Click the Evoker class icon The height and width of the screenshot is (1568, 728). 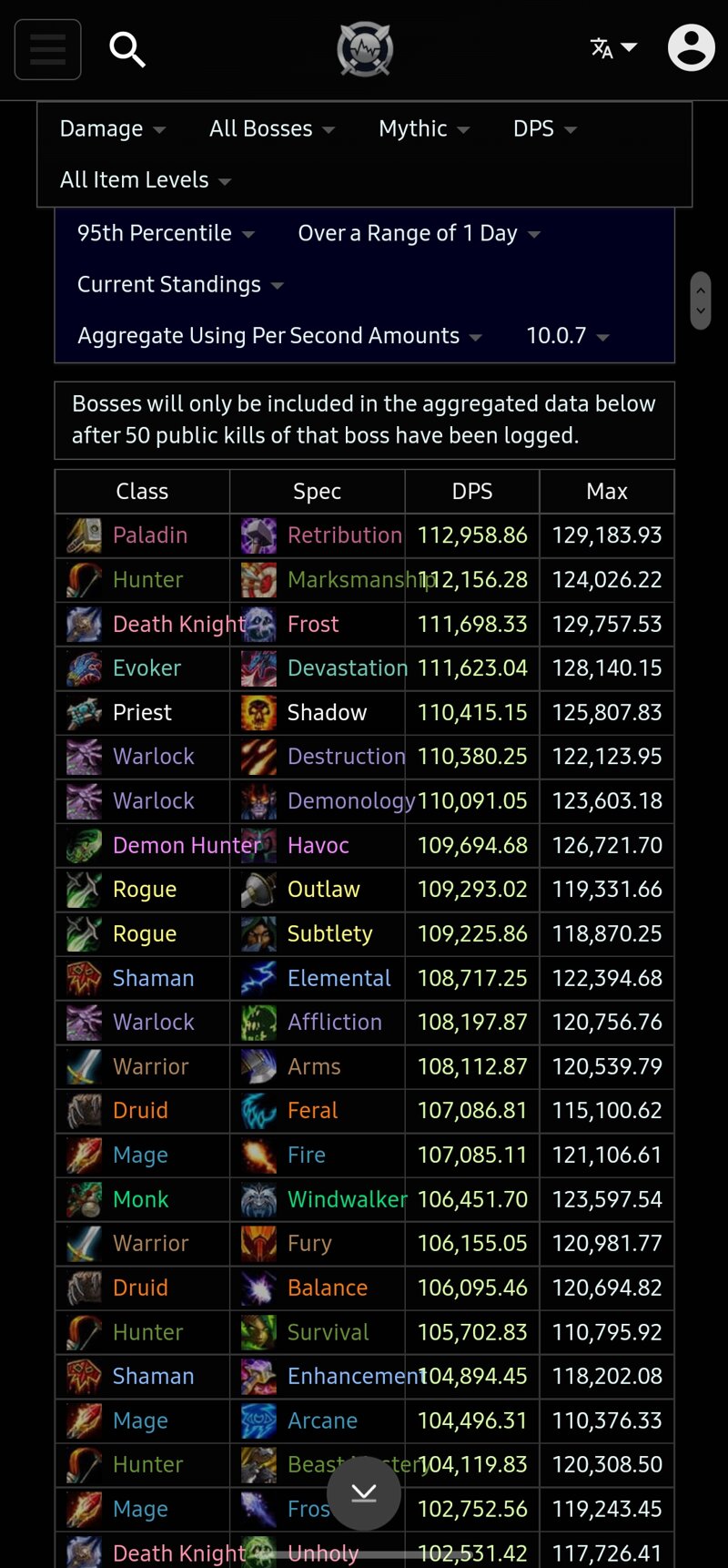tap(84, 668)
